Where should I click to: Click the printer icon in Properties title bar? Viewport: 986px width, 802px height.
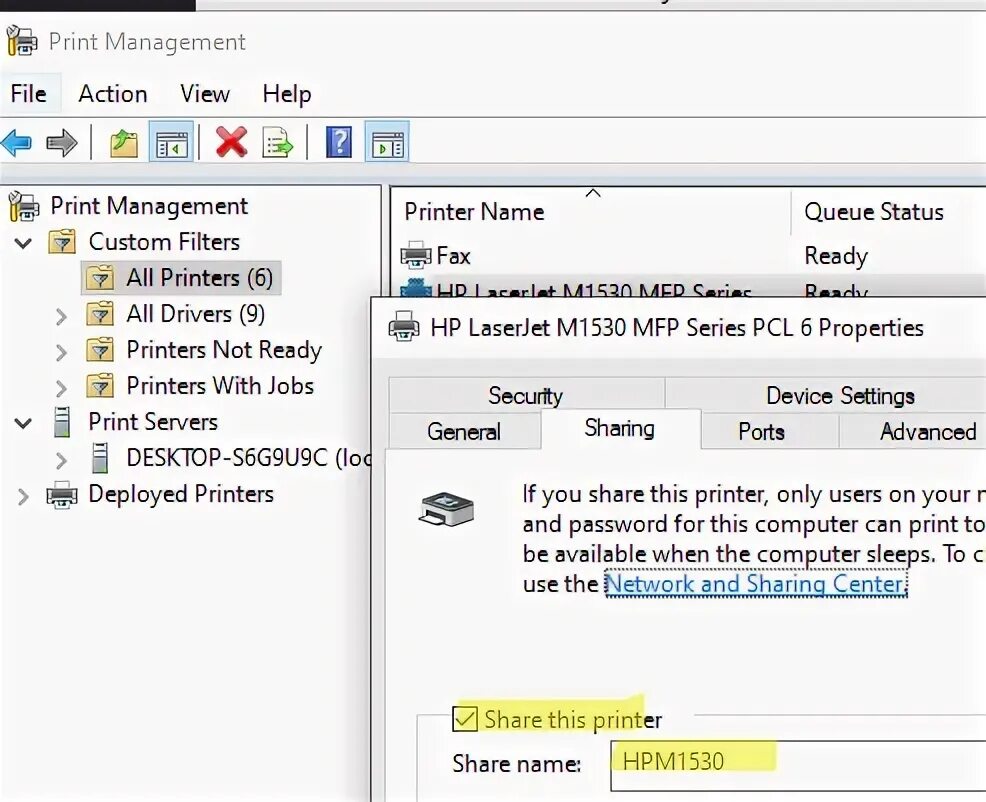[x=404, y=327]
